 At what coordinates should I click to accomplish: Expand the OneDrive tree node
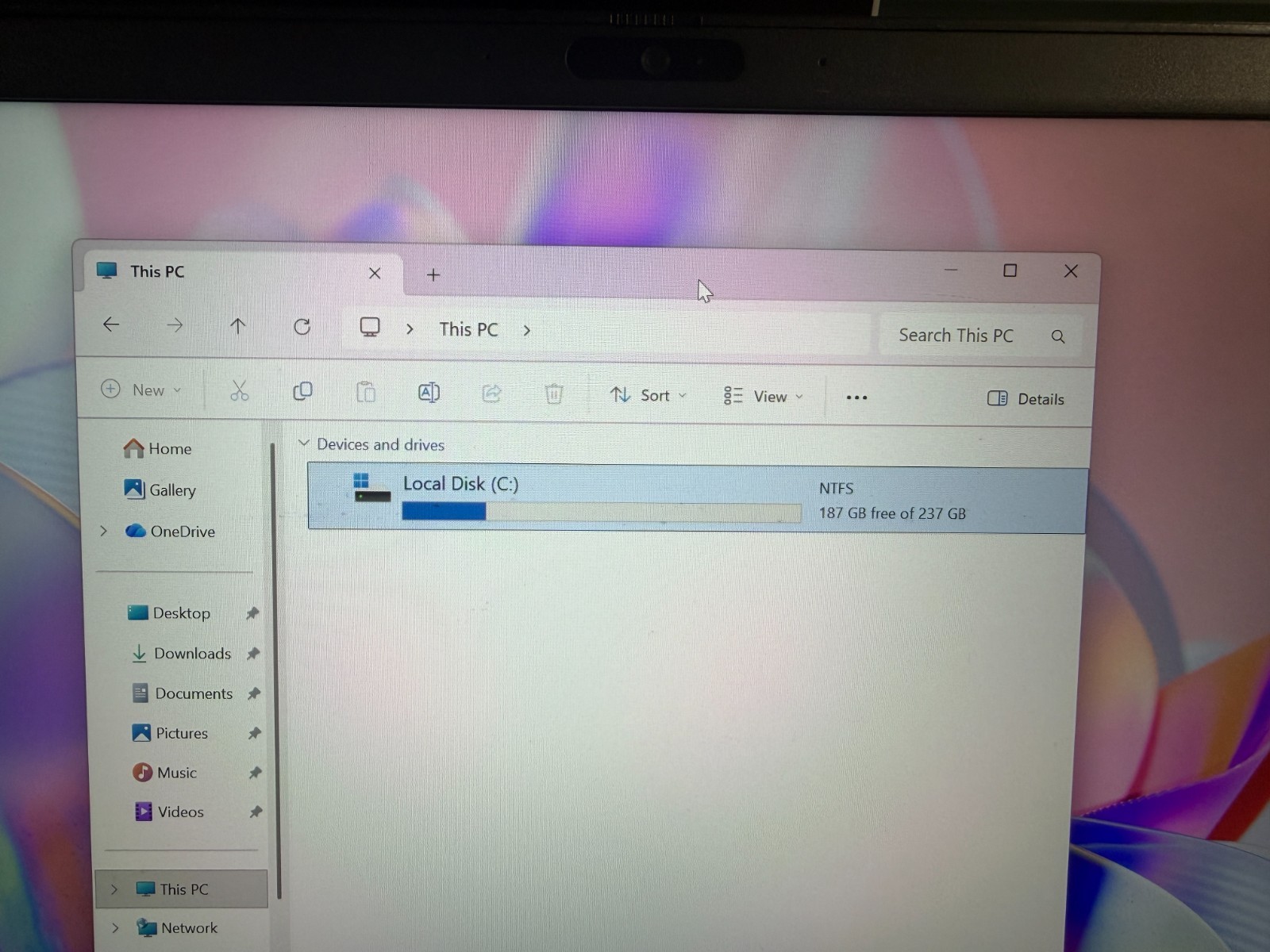103,530
